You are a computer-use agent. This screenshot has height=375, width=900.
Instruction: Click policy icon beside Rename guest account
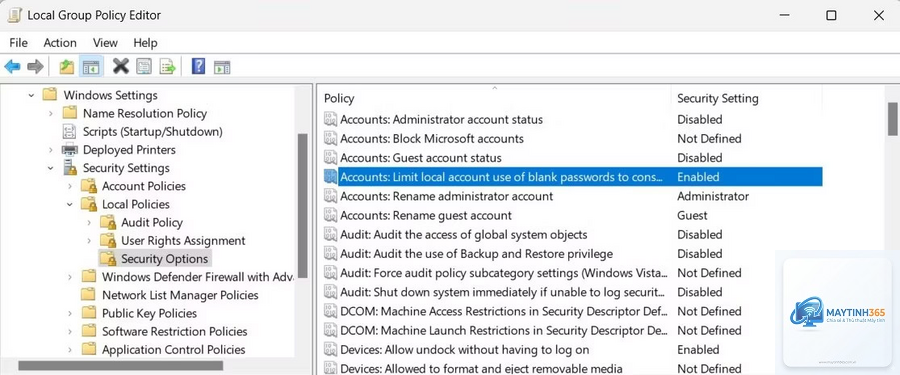(330, 215)
